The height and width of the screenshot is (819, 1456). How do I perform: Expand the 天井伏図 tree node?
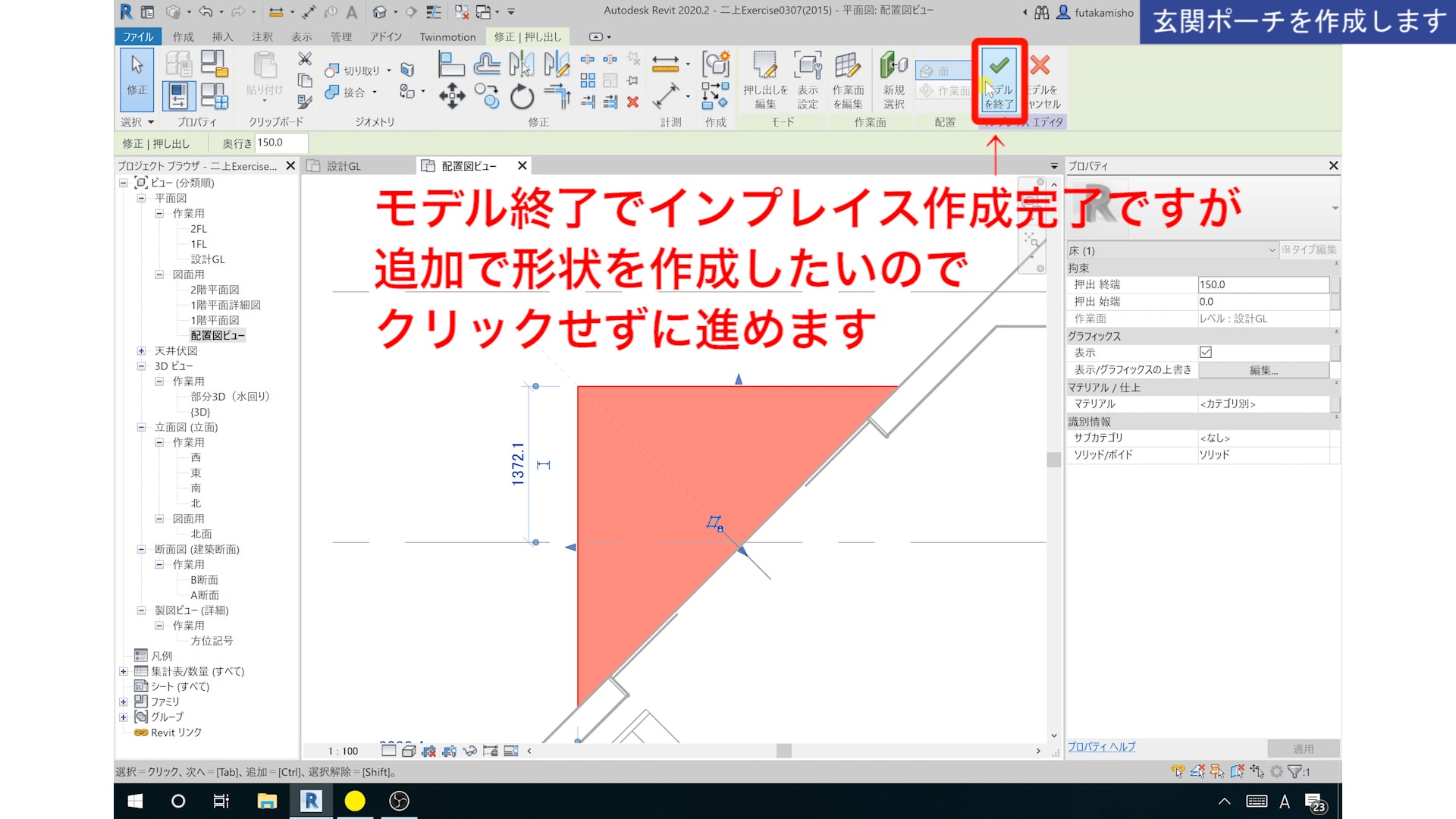(141, 351)
